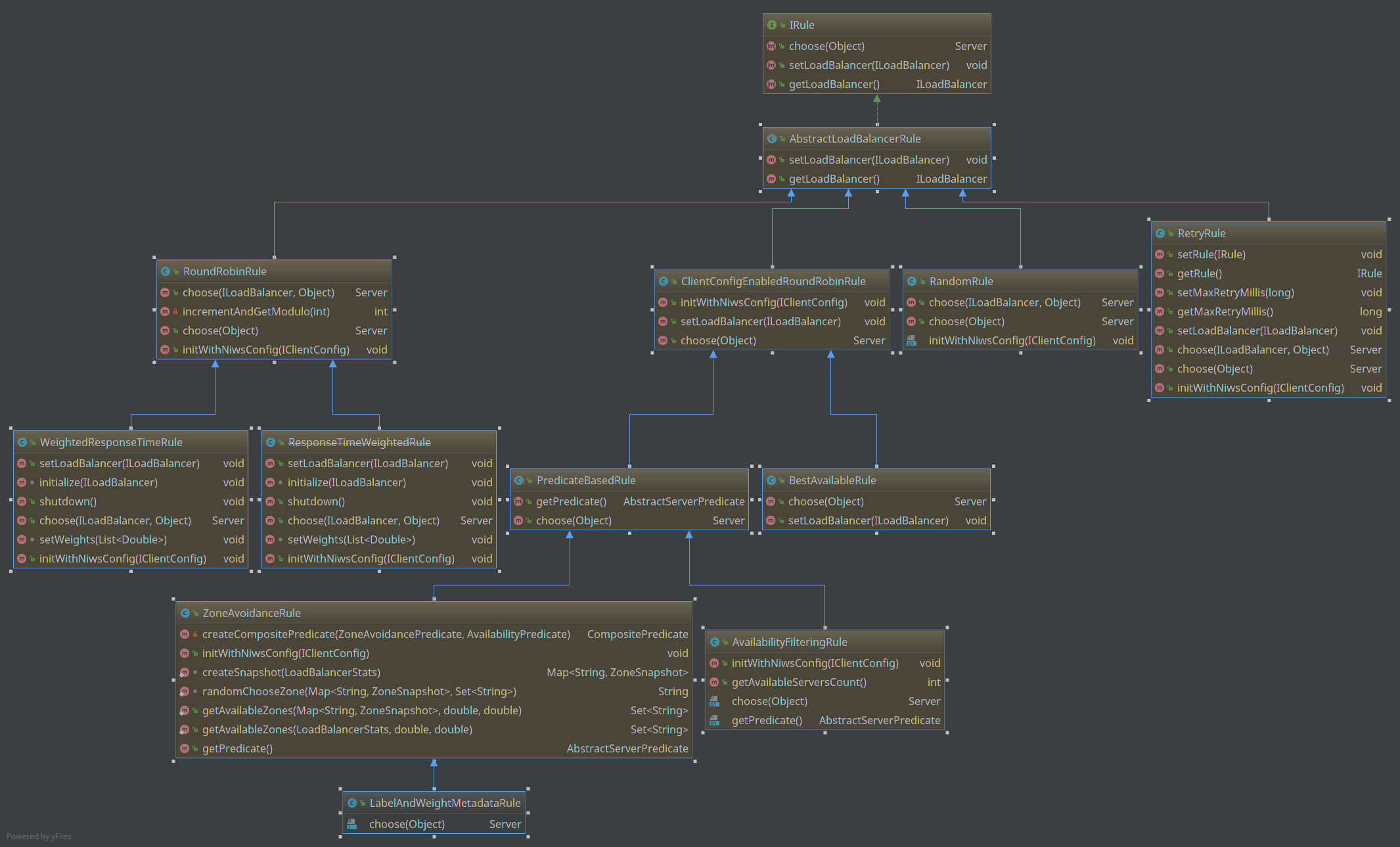Click the RoundRobinRule class icon
The height and width of the screenshot is (847, 1400).
166,271
